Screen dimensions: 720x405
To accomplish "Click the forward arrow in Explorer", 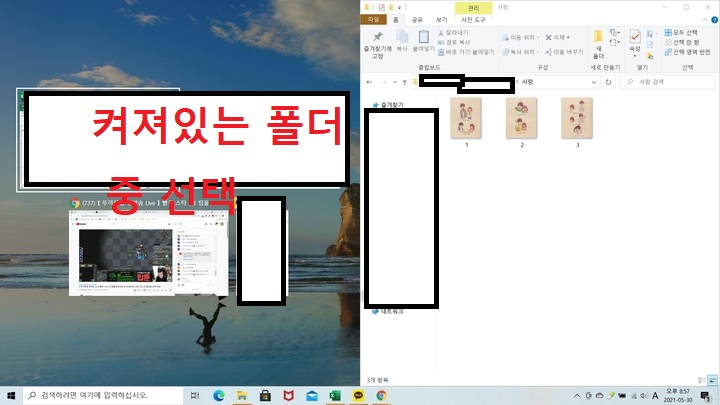I will pyautogui.click(x=383, y=82).
